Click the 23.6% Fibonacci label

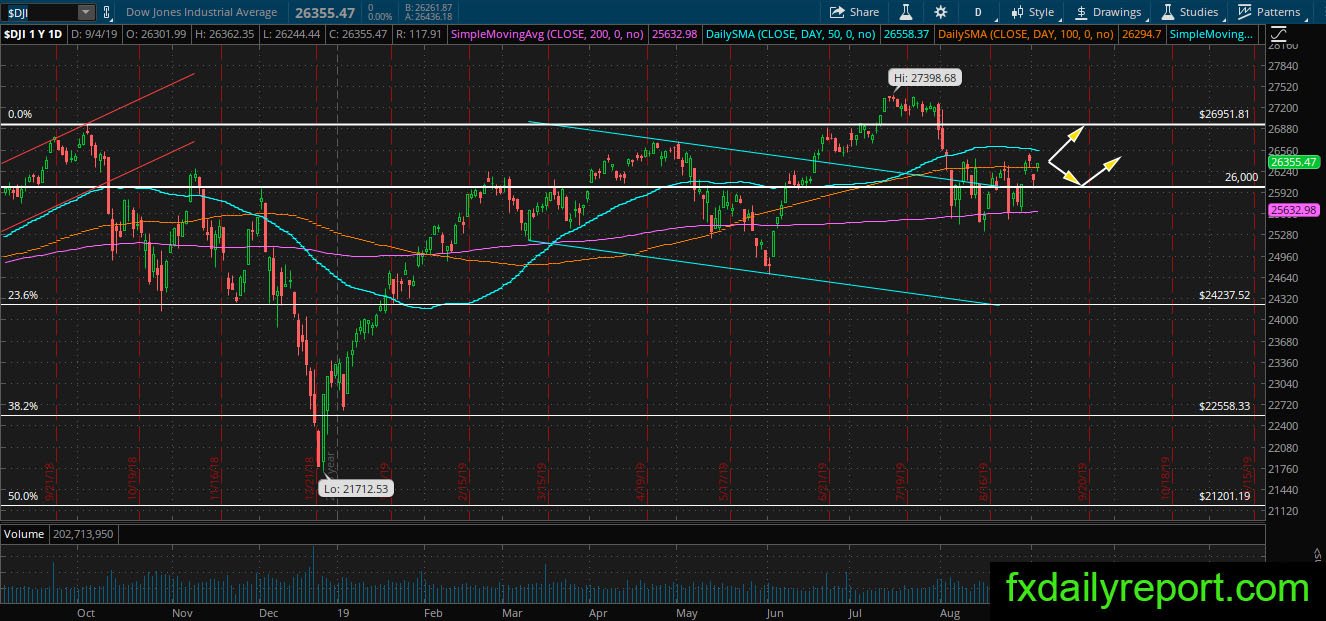pyautogui.click(x=23, y=295)
